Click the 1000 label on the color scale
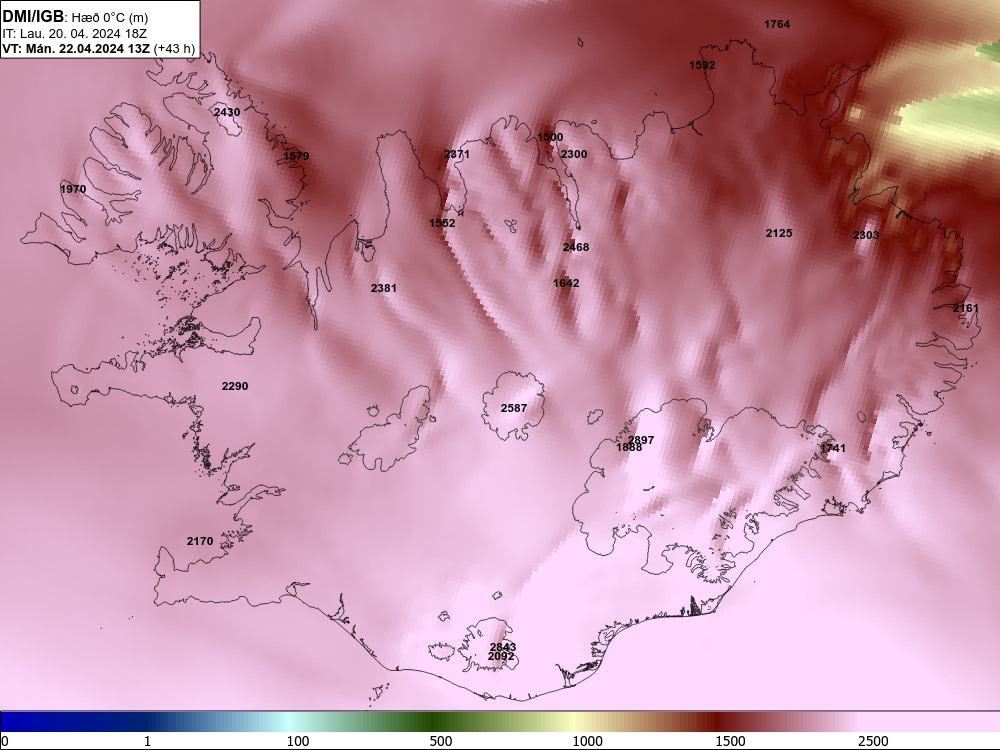 click(587, 741)
